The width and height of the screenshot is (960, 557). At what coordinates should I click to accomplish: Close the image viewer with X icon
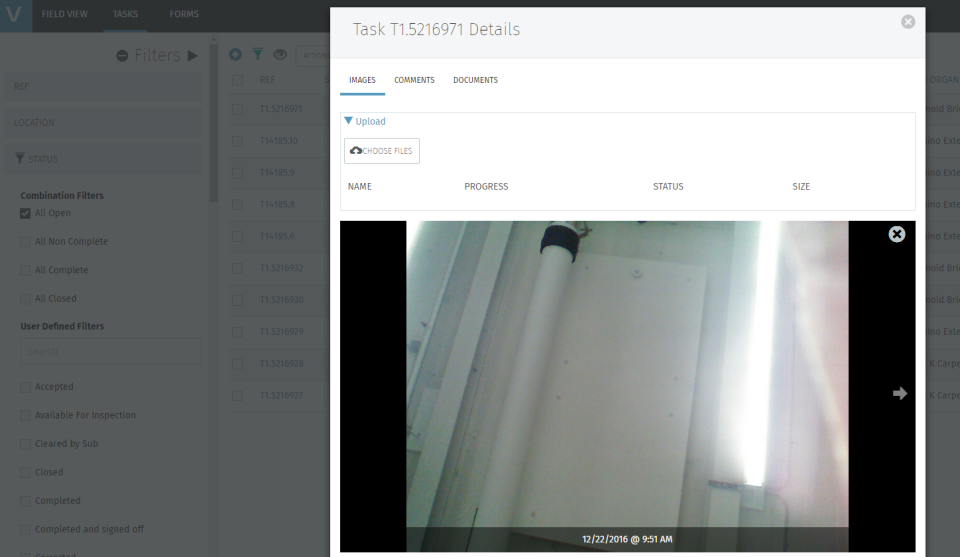(x=897, y=234)
